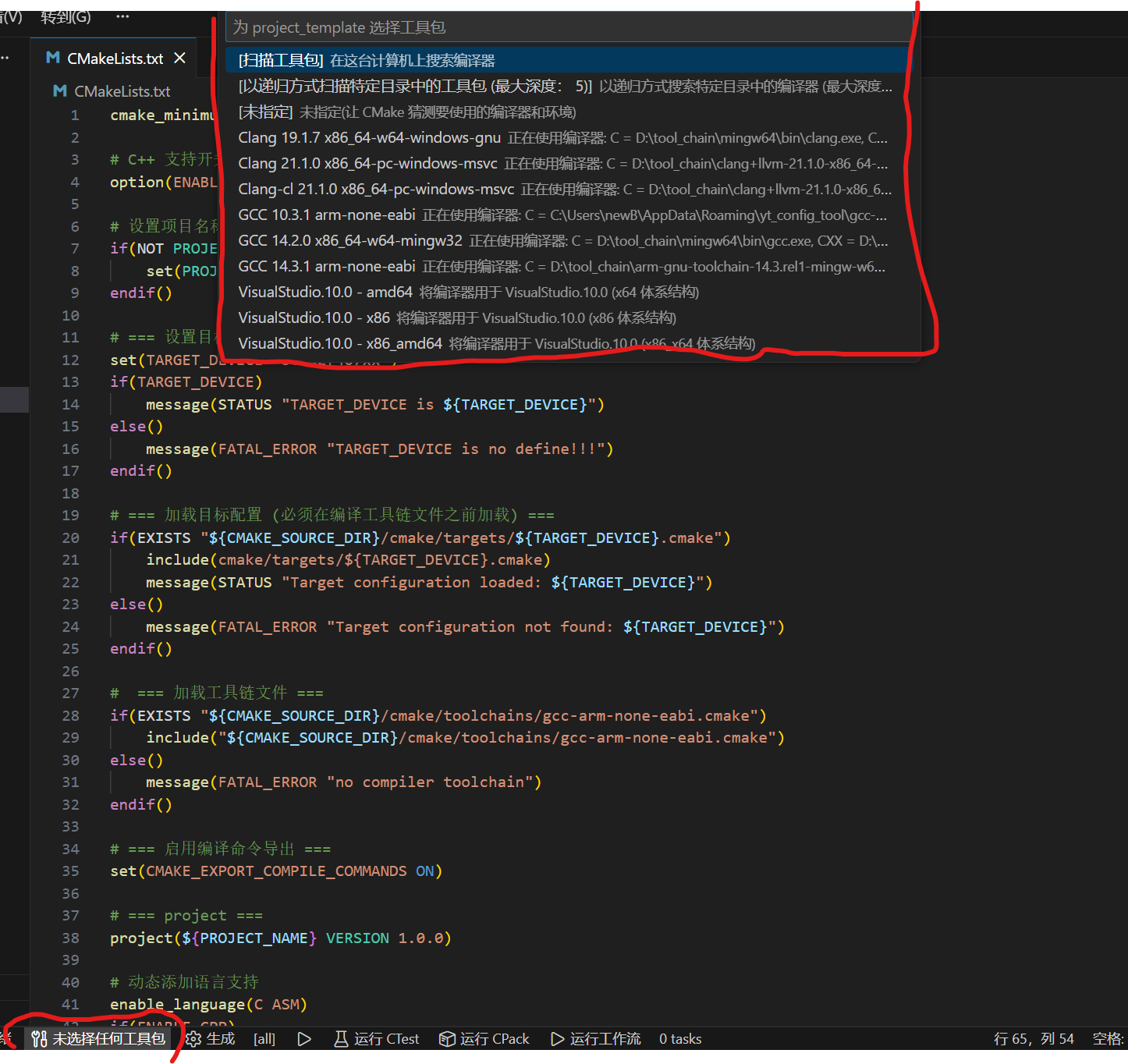The height and width of the screenshot is (1064, 1128).
Task: Click the 运行 CTest flask icon
Action: pyautogui.click(x=341, y=1039)
